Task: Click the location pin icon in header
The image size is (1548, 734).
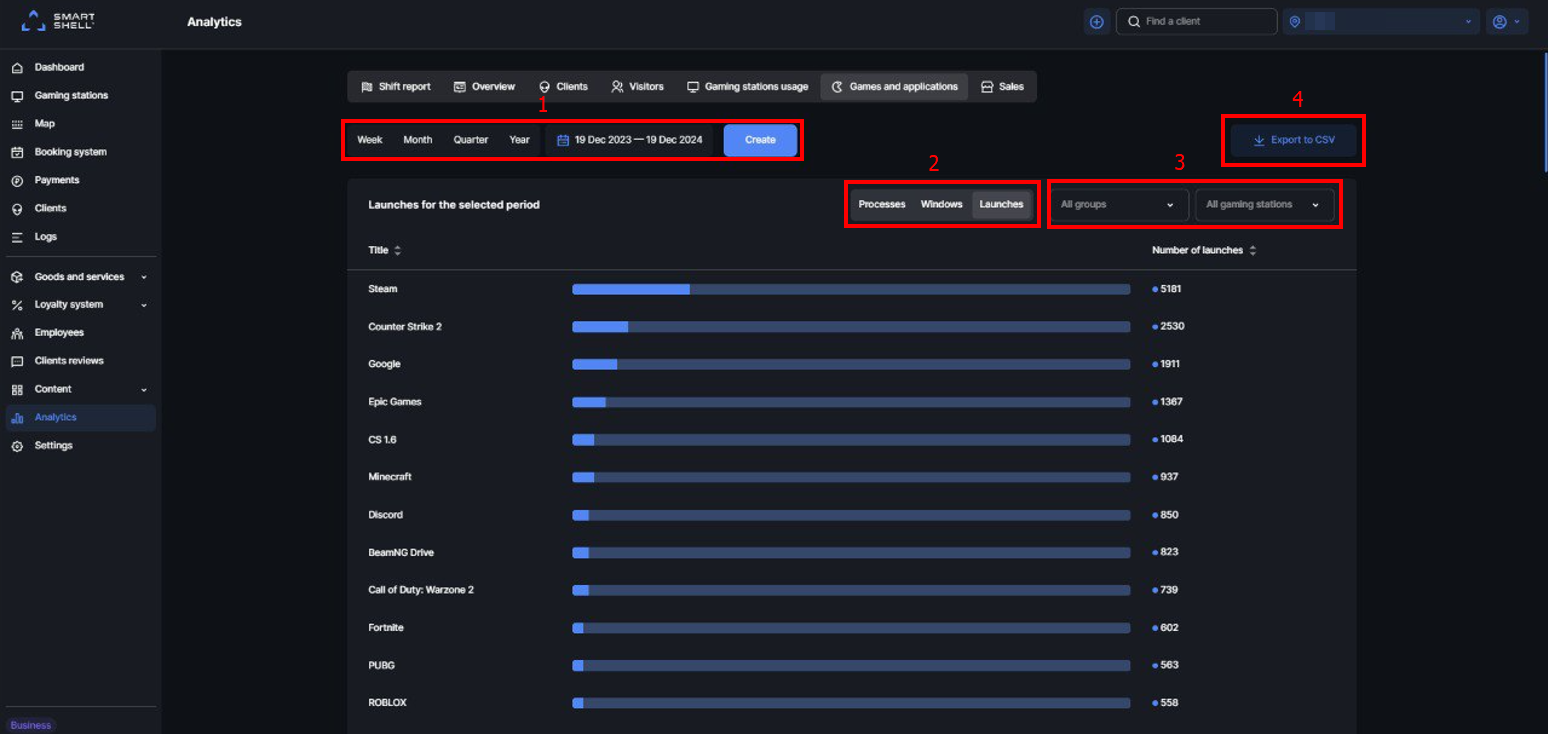Action: click(x=1295, y=21)
